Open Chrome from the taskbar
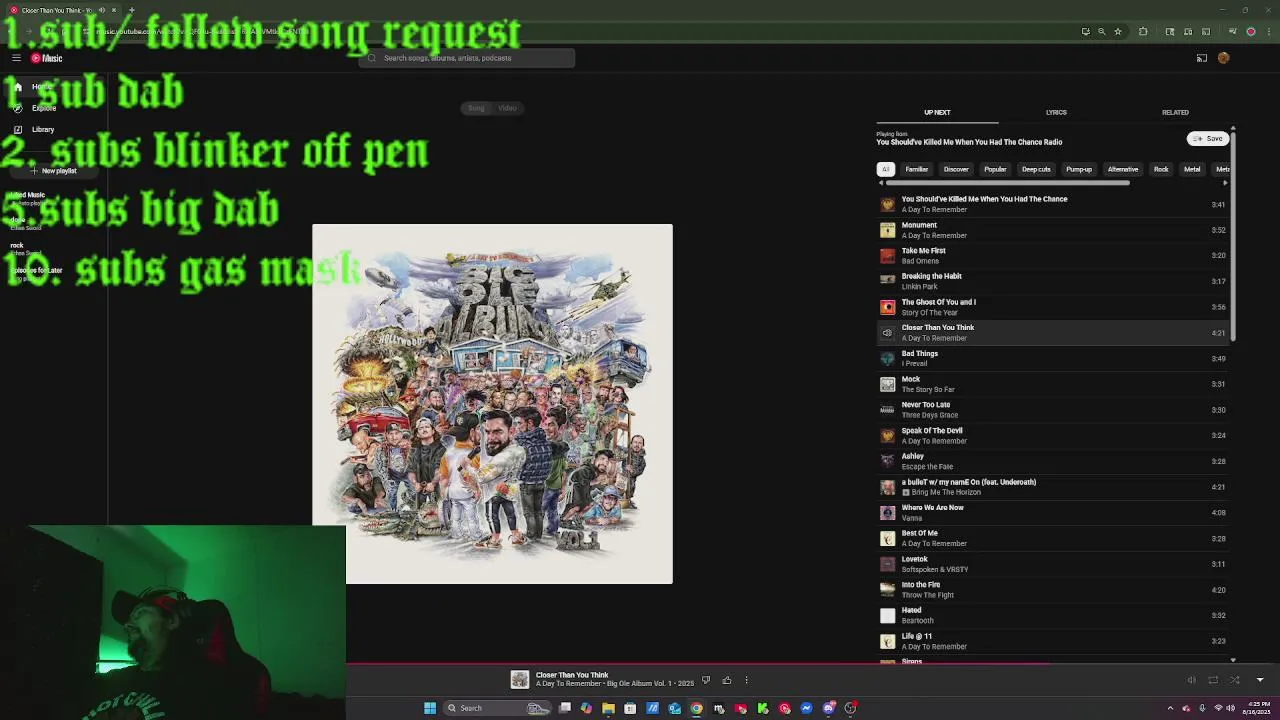This screenshot has height=720, width=1280. (x=697, y=708)
